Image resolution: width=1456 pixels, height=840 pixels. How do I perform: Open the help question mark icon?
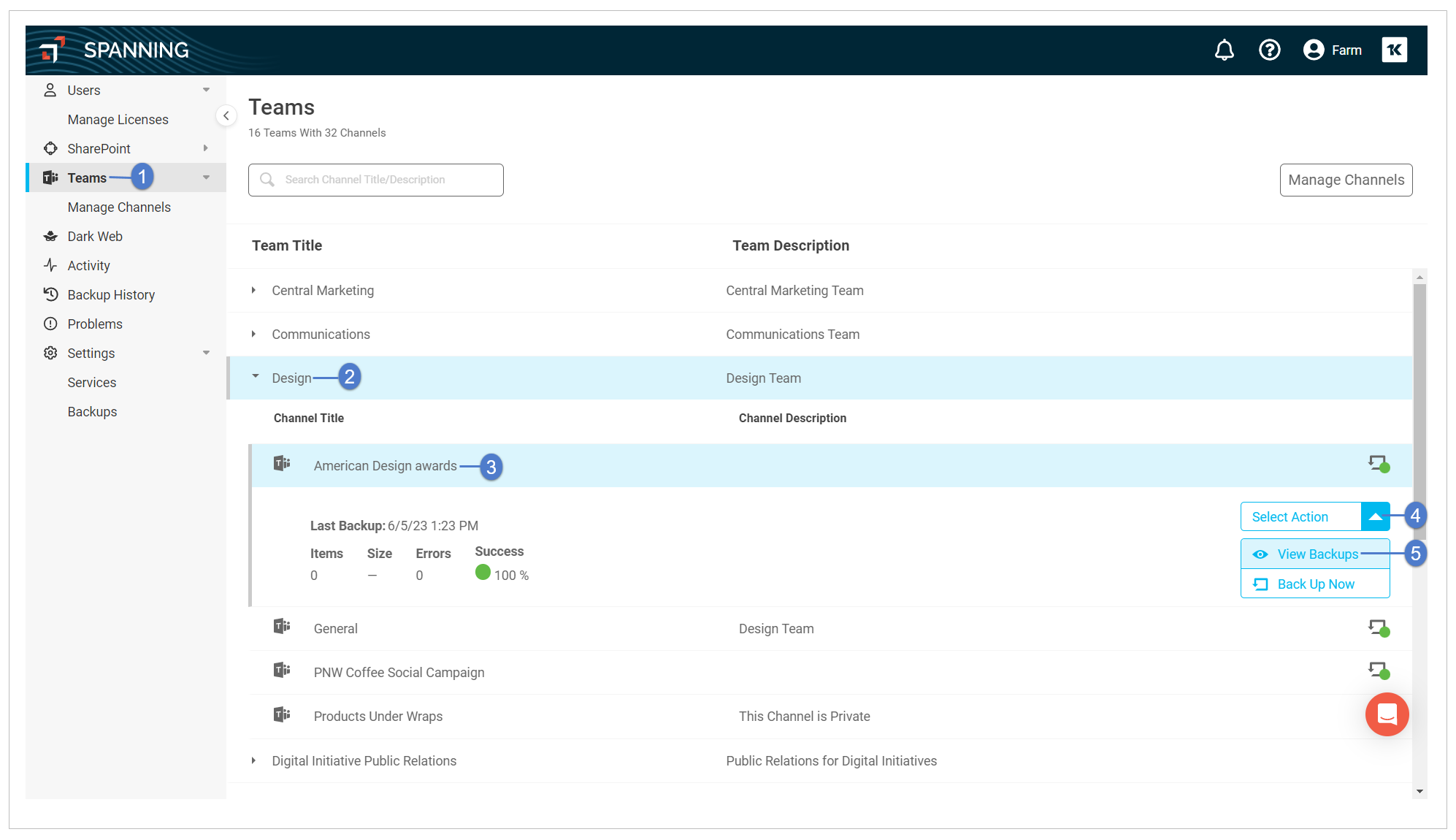(x=1270, y=50)
